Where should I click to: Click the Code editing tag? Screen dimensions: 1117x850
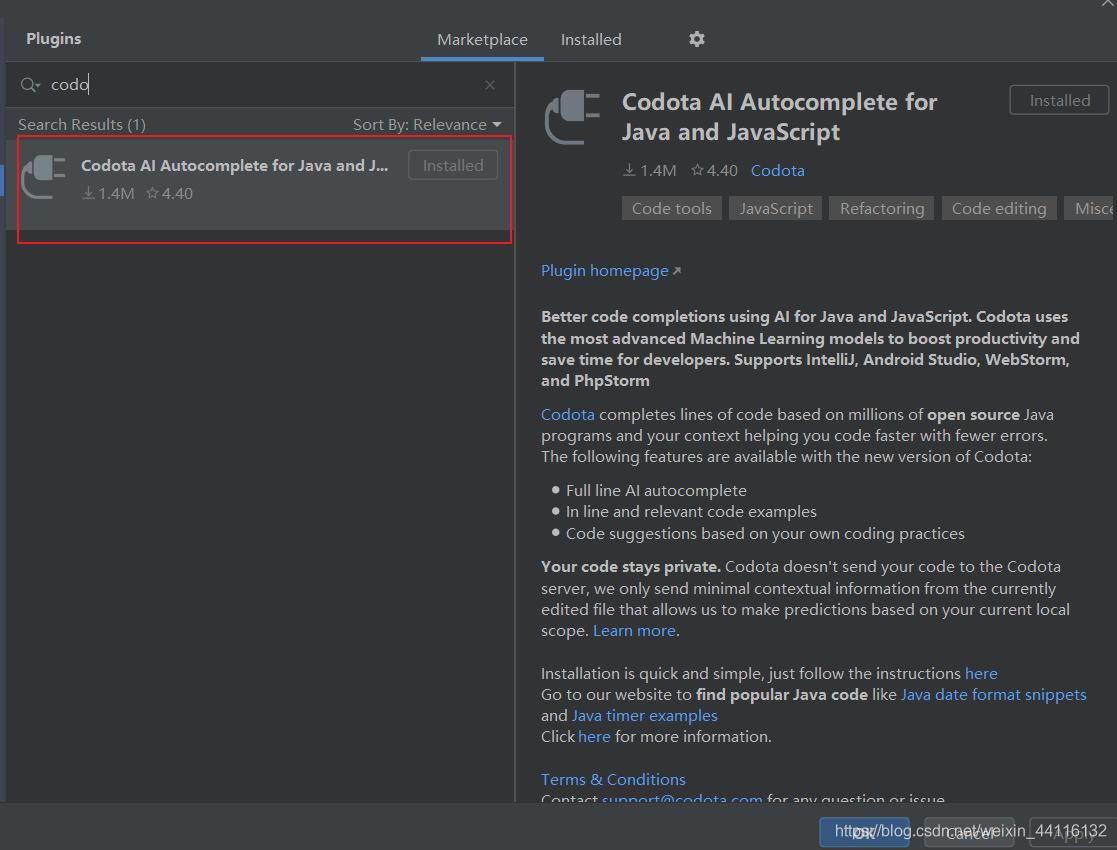(999, 209)
